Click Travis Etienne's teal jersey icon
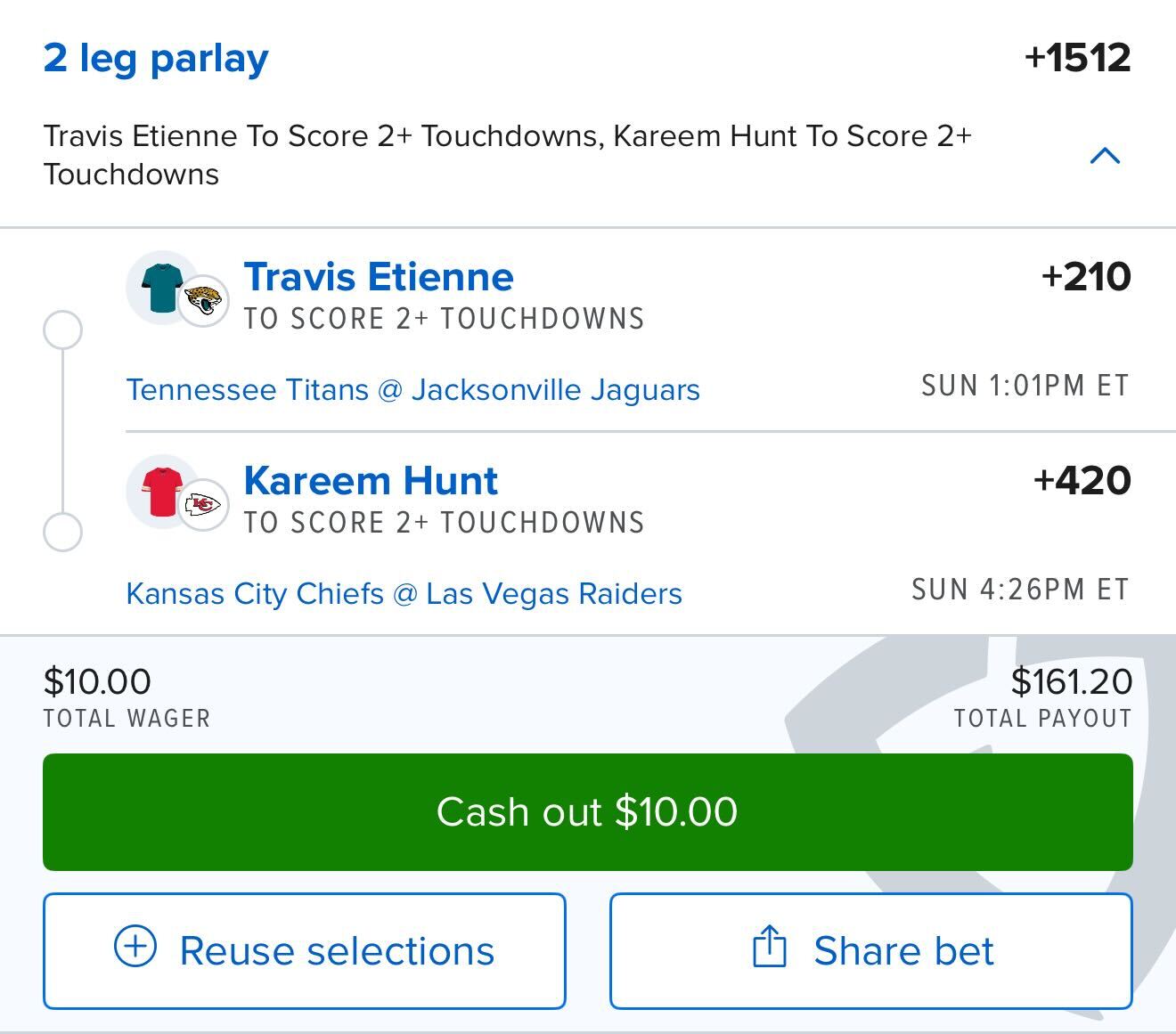The image size is (1176, 1034). 160,287
